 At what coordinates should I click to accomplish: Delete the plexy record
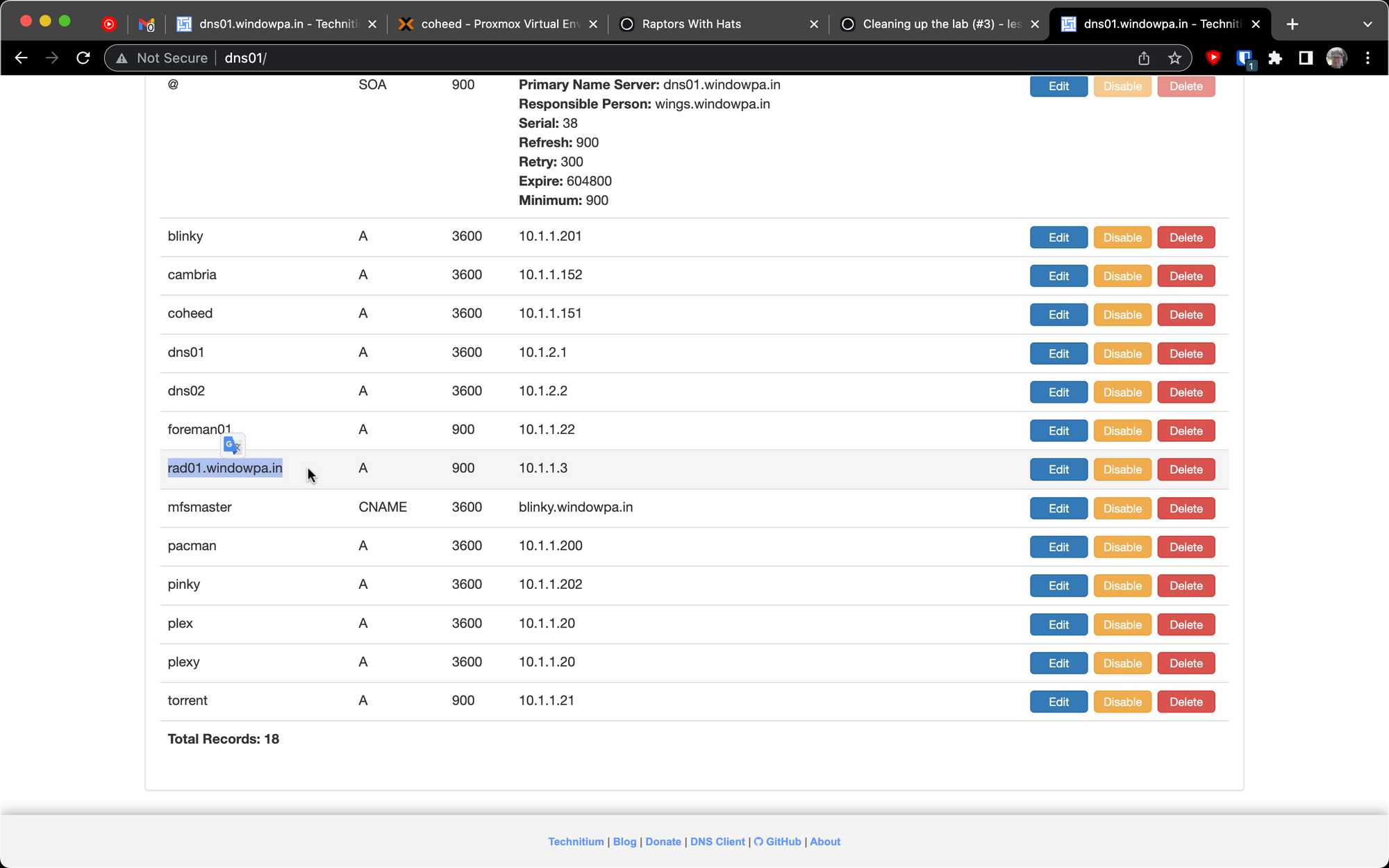[x=1186, y=663]
